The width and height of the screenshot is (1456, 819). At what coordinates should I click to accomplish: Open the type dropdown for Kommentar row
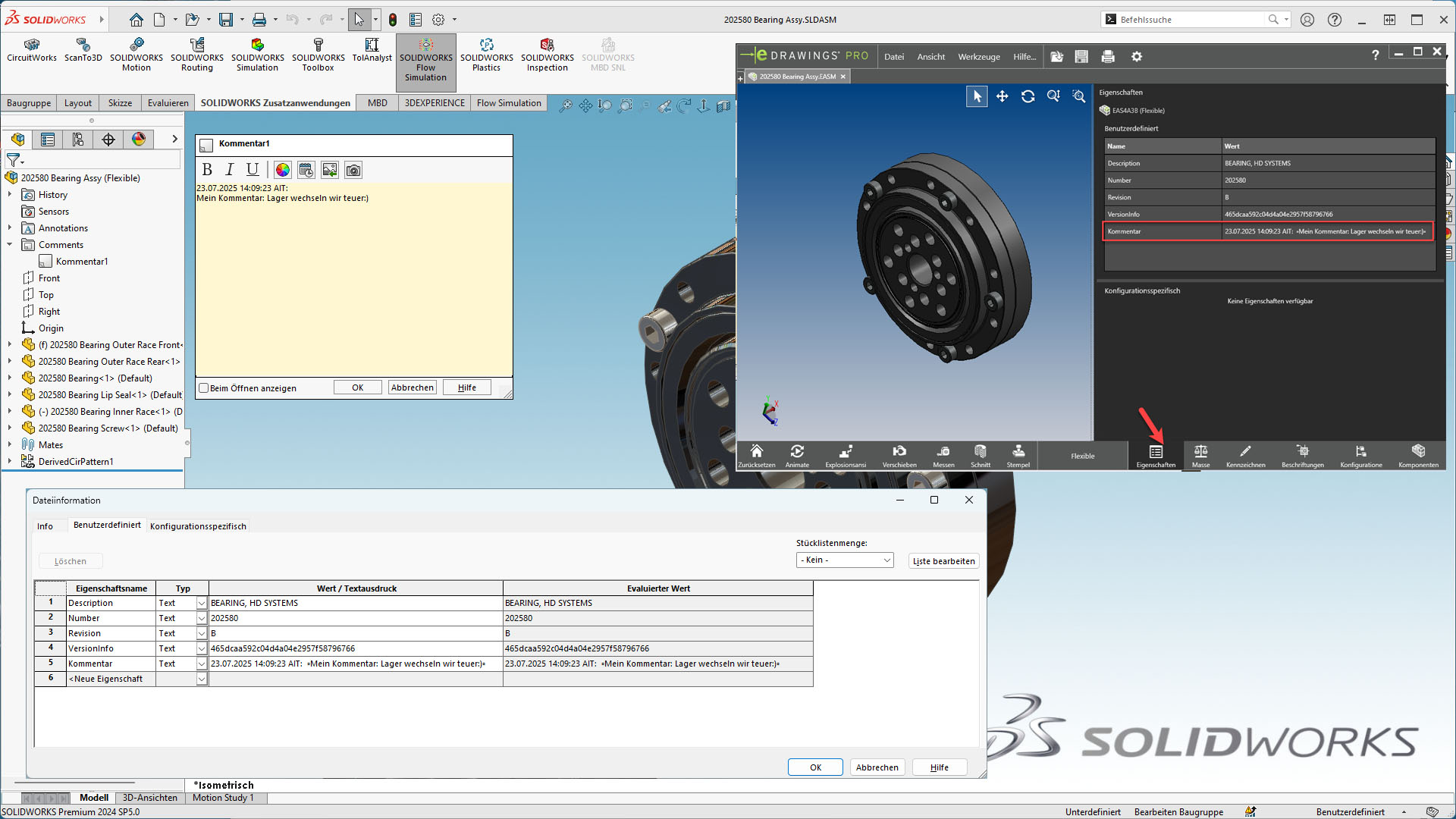pyautogui.click(x=202, y=664)
